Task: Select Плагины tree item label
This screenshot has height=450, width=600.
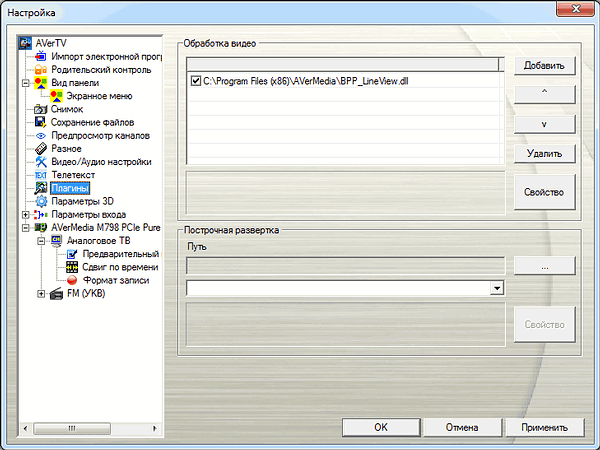Action: tap(70, 188)
